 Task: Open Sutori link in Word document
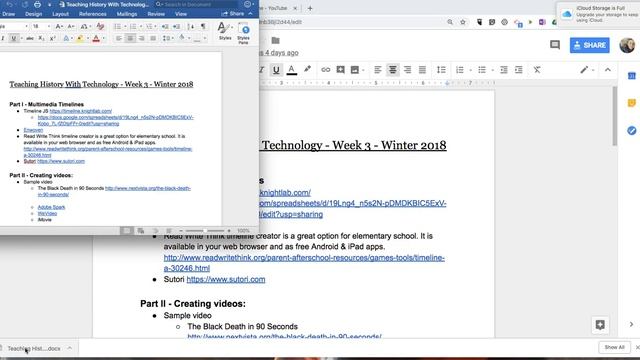(61, 161)
